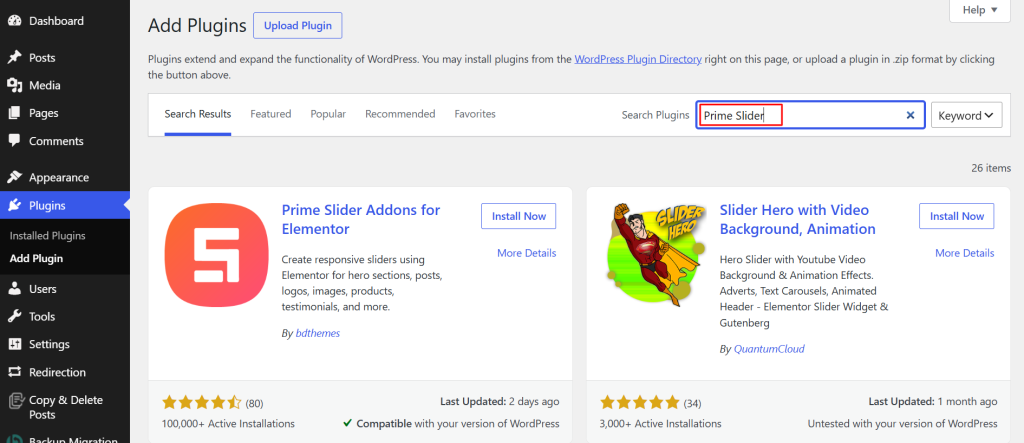Open the Plugins menu item
This screenshot has height=443, width=1024.
tap(65, 206)
